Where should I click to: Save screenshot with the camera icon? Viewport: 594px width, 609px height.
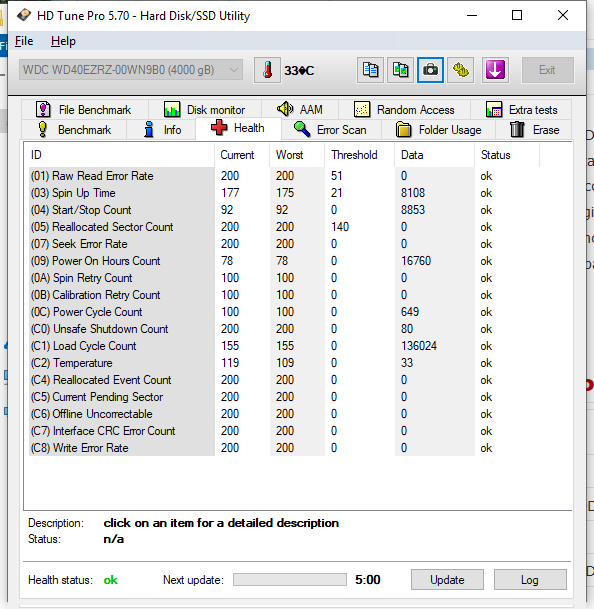430,70
